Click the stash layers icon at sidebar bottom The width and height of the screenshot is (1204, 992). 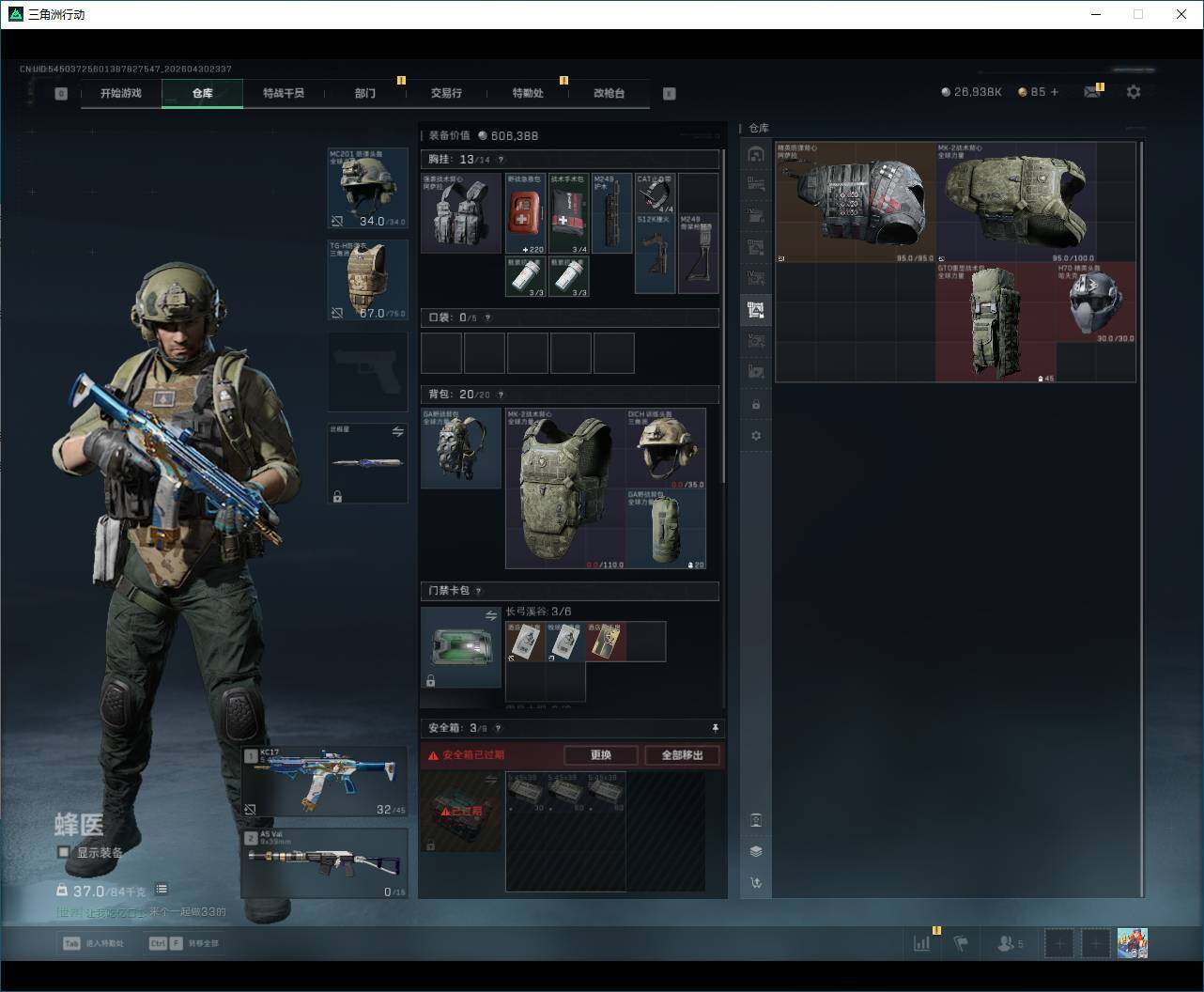(756, 851)
